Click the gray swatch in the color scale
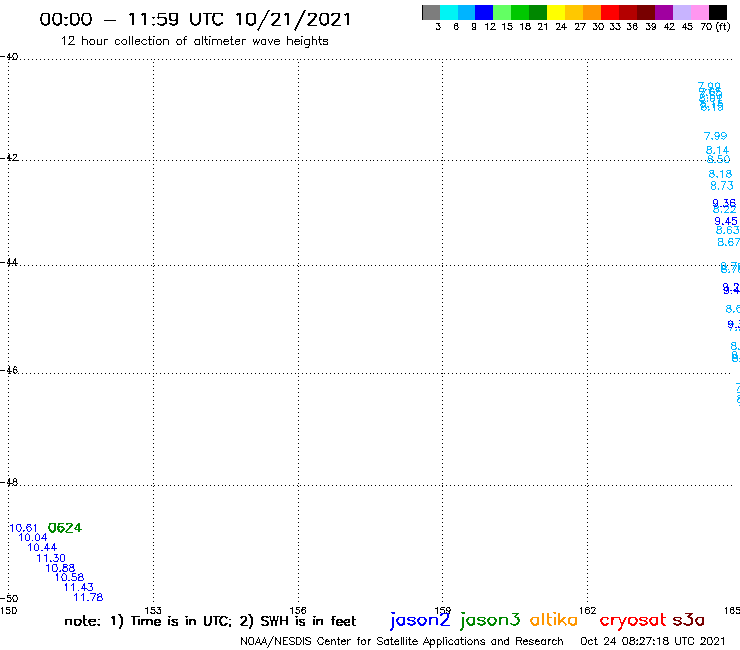Viewport: 740px width, 650px height. pos(431,12)
